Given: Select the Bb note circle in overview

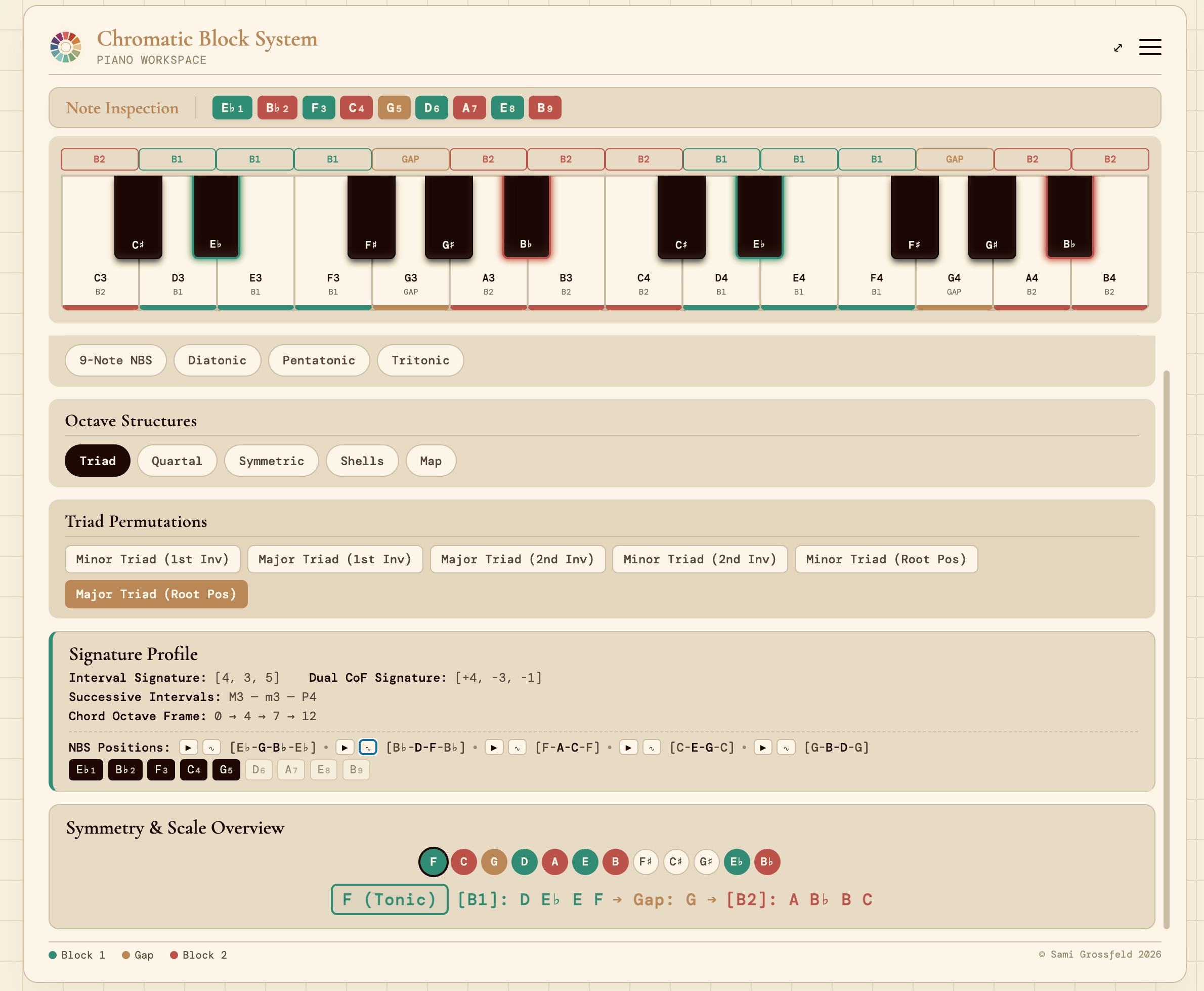Looking at the screenshot, I should point(767,862).
